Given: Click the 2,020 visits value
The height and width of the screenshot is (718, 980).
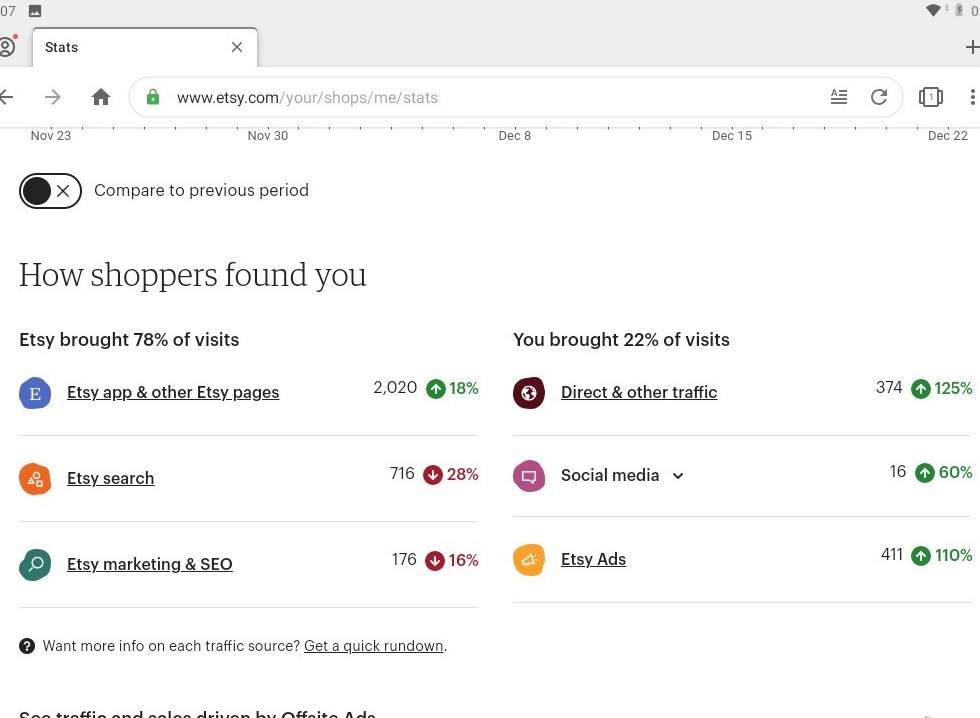Looking at the screenshot, I should 395,387.
